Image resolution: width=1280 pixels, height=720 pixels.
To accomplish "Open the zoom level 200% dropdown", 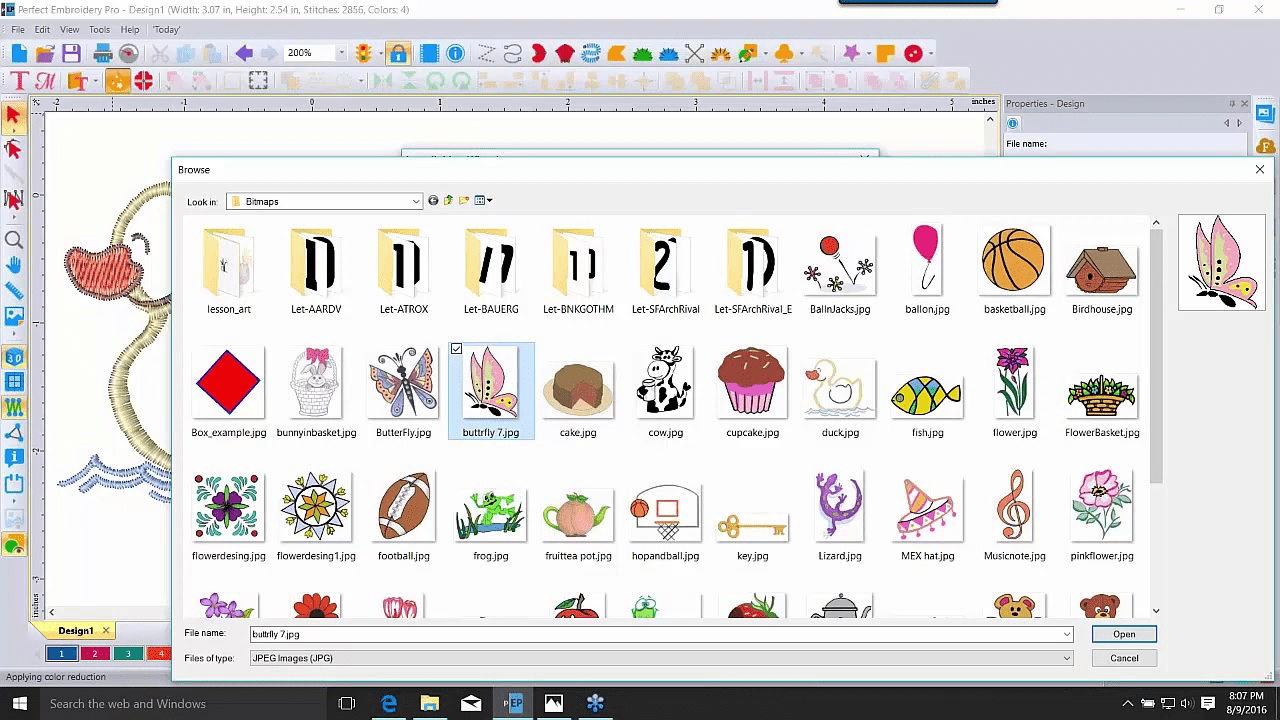I will pyautogui.click(x=341, y=53).
